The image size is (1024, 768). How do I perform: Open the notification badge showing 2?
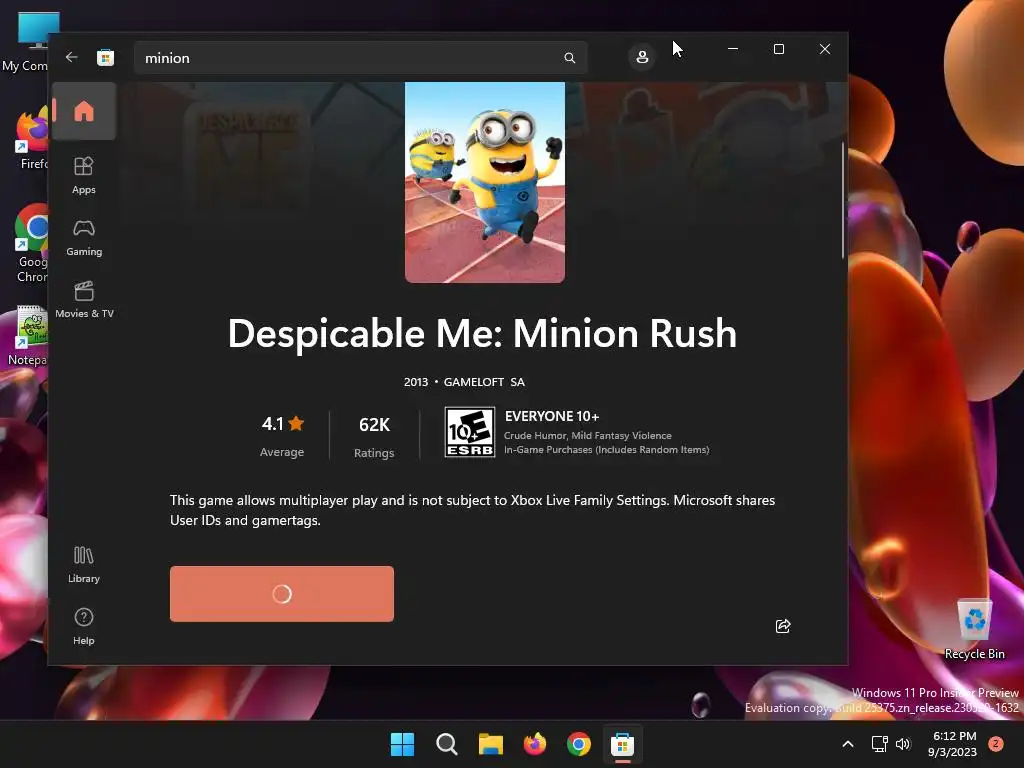coord(996,743)
